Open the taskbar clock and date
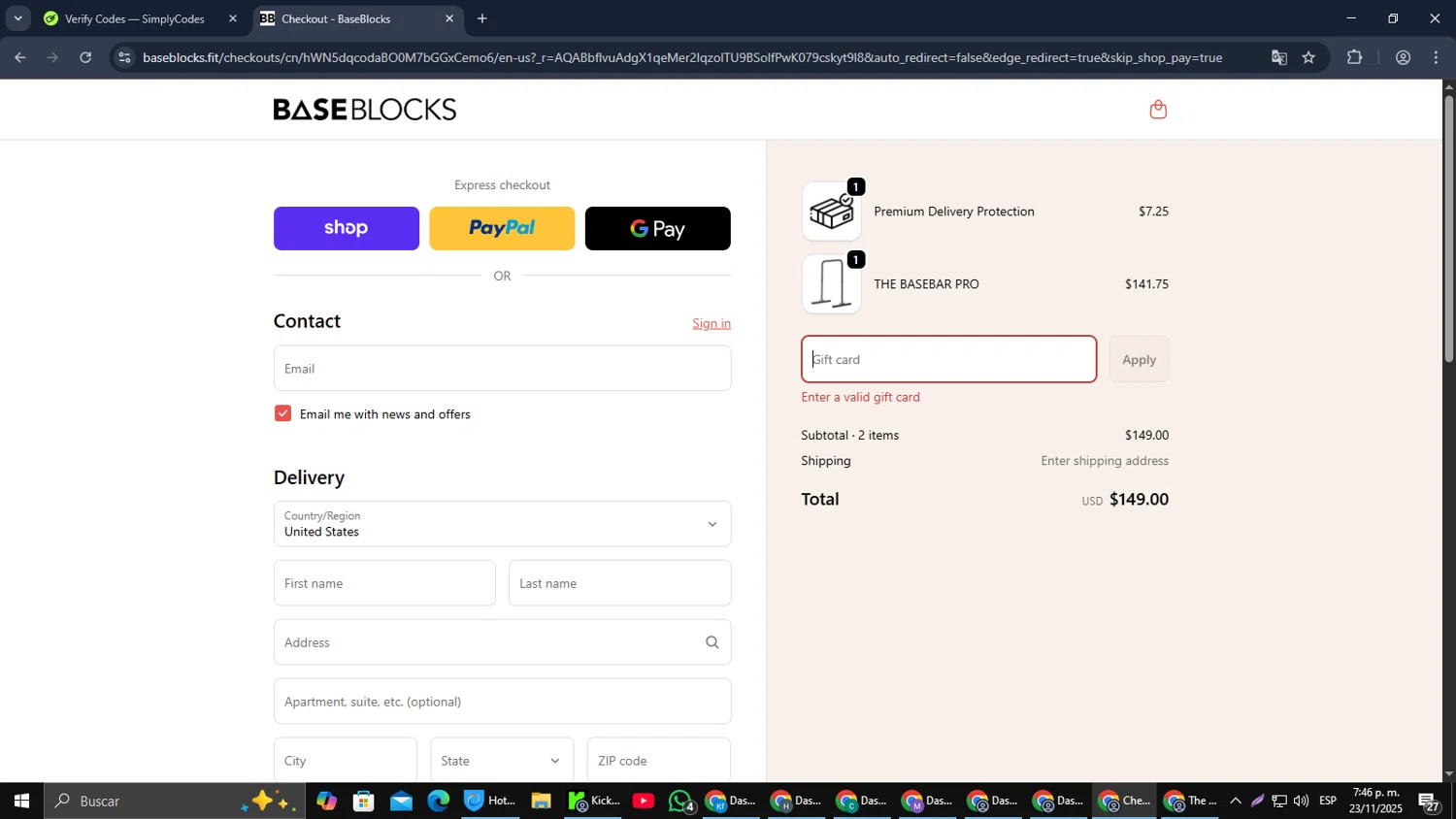Viewport: 1456px width, 819px height. click(x=1375, y=801)
